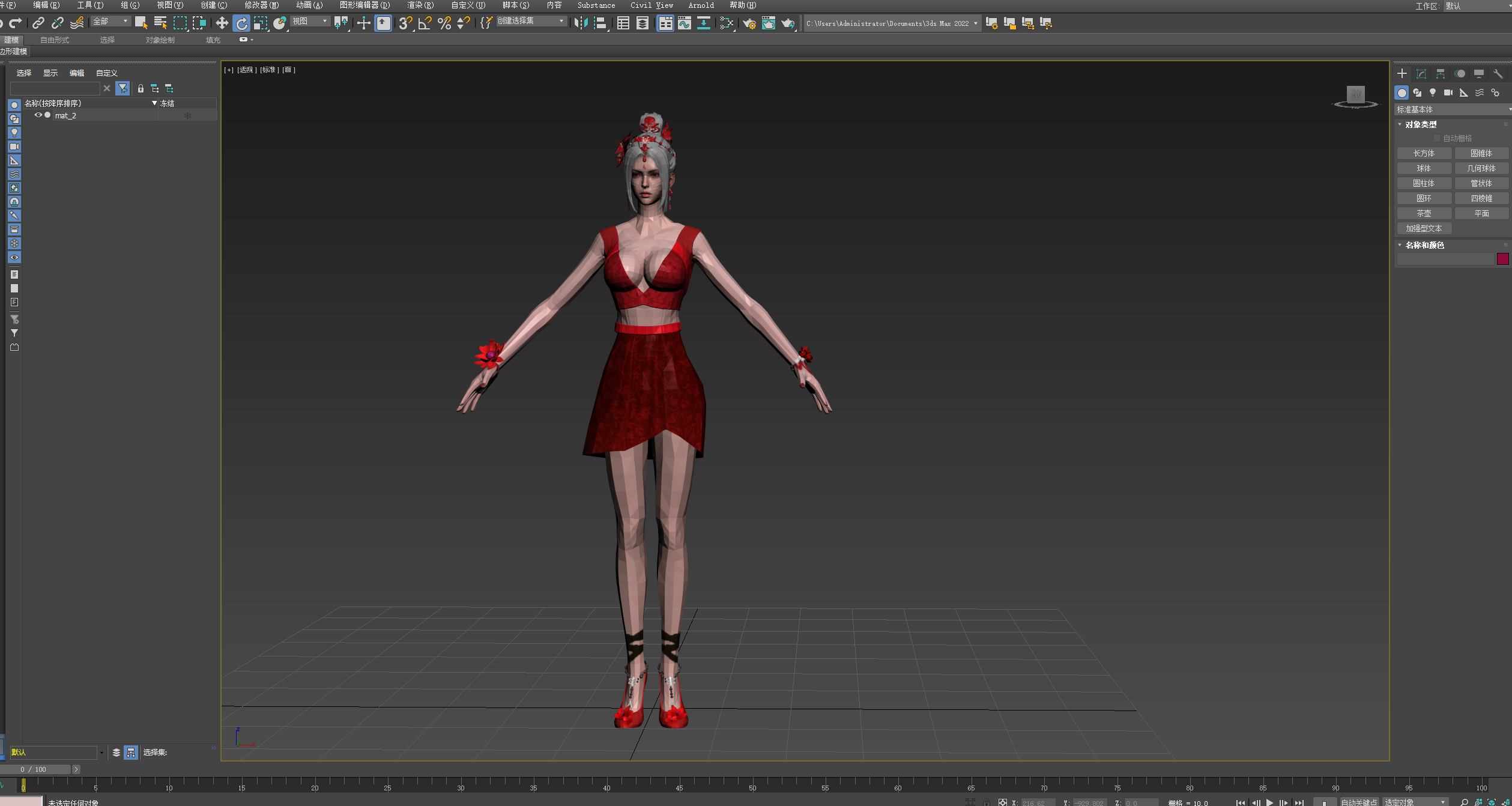Toggle the 自动关键点 auto key button
1512x806 pixels.
1359,802
